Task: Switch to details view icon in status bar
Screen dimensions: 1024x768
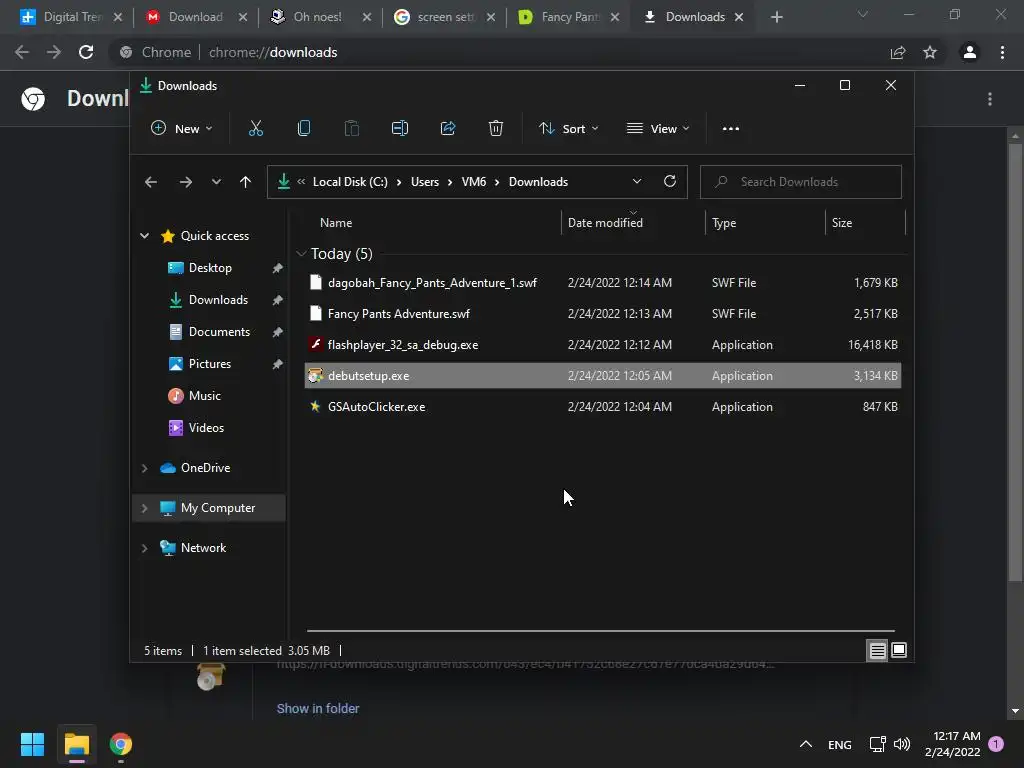Action: 877,650
